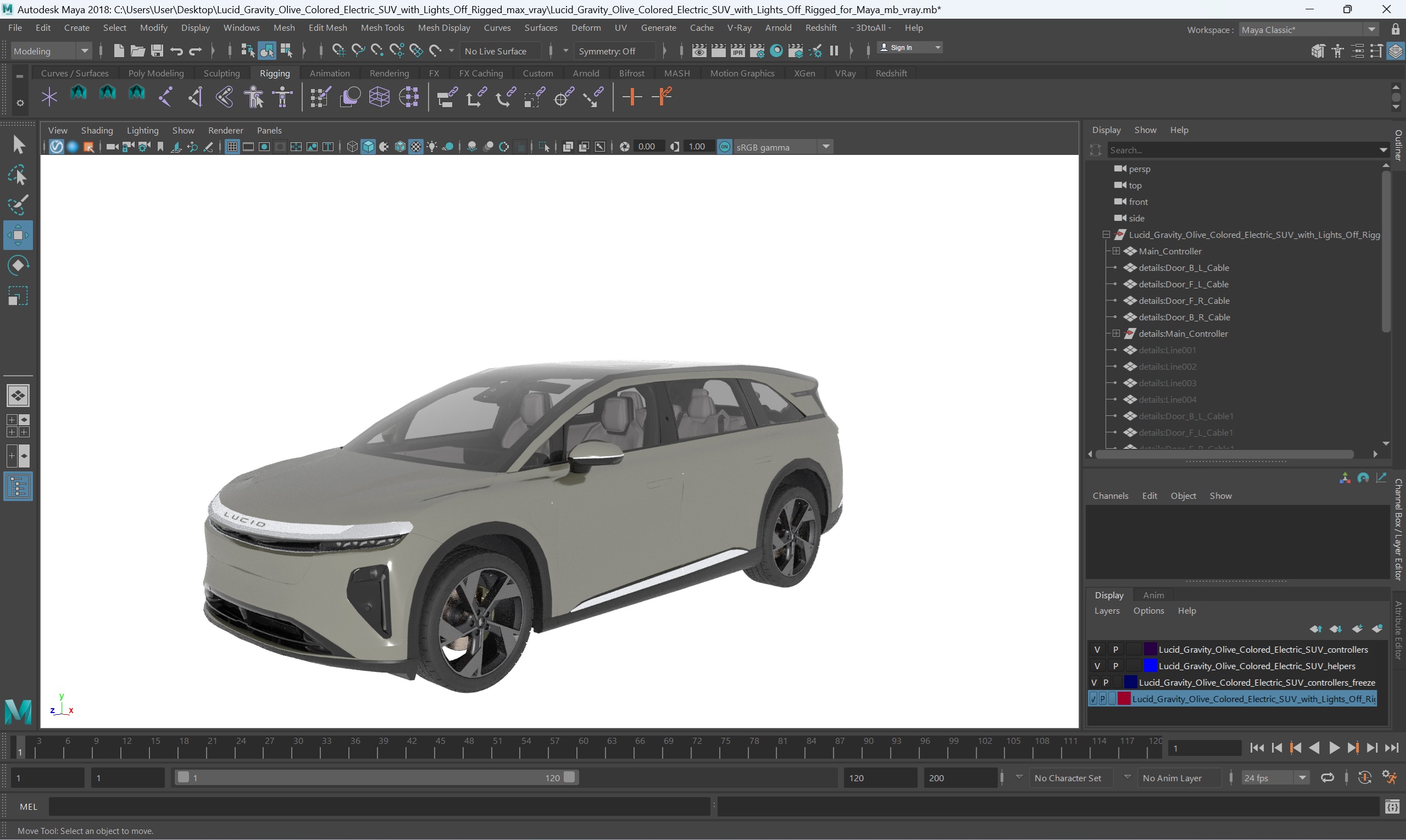Viewport: 1406px width, 840px height.
Task: Click the Create Lattice shelf icon
Action: pyautogui.click(x=379, y=97)
